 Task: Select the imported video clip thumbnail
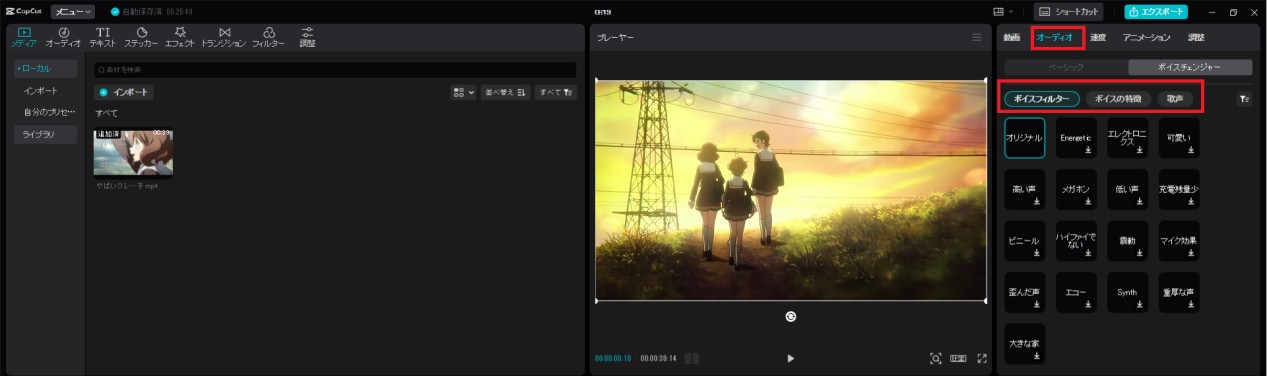133,153
